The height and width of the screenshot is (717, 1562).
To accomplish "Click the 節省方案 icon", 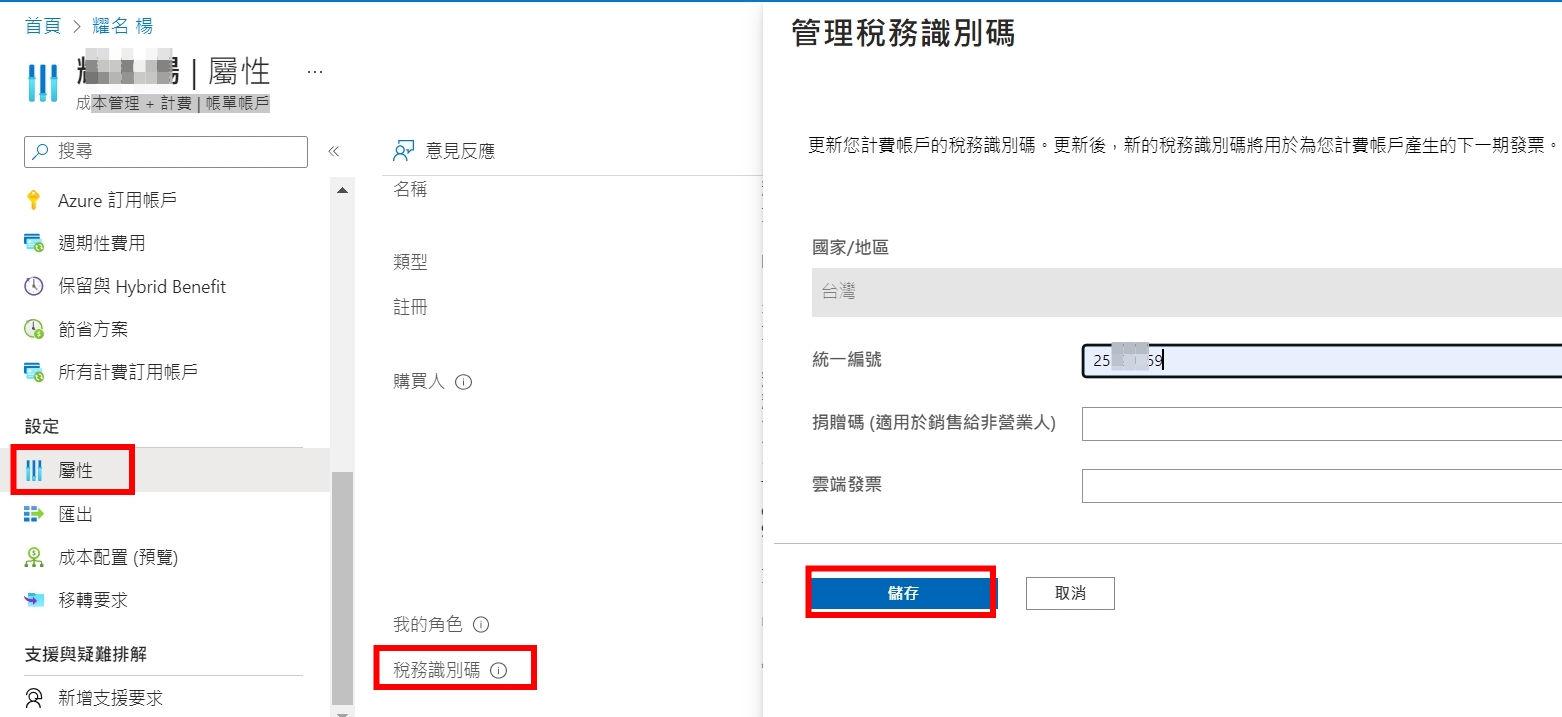I will coord(34,329).
